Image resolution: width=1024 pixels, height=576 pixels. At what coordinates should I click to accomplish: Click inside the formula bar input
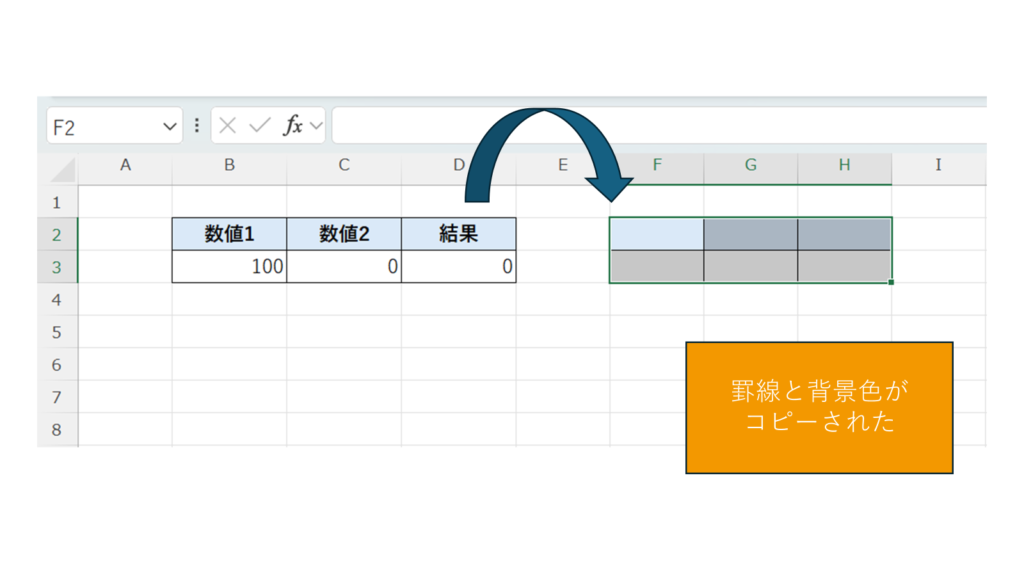(650, 126)
